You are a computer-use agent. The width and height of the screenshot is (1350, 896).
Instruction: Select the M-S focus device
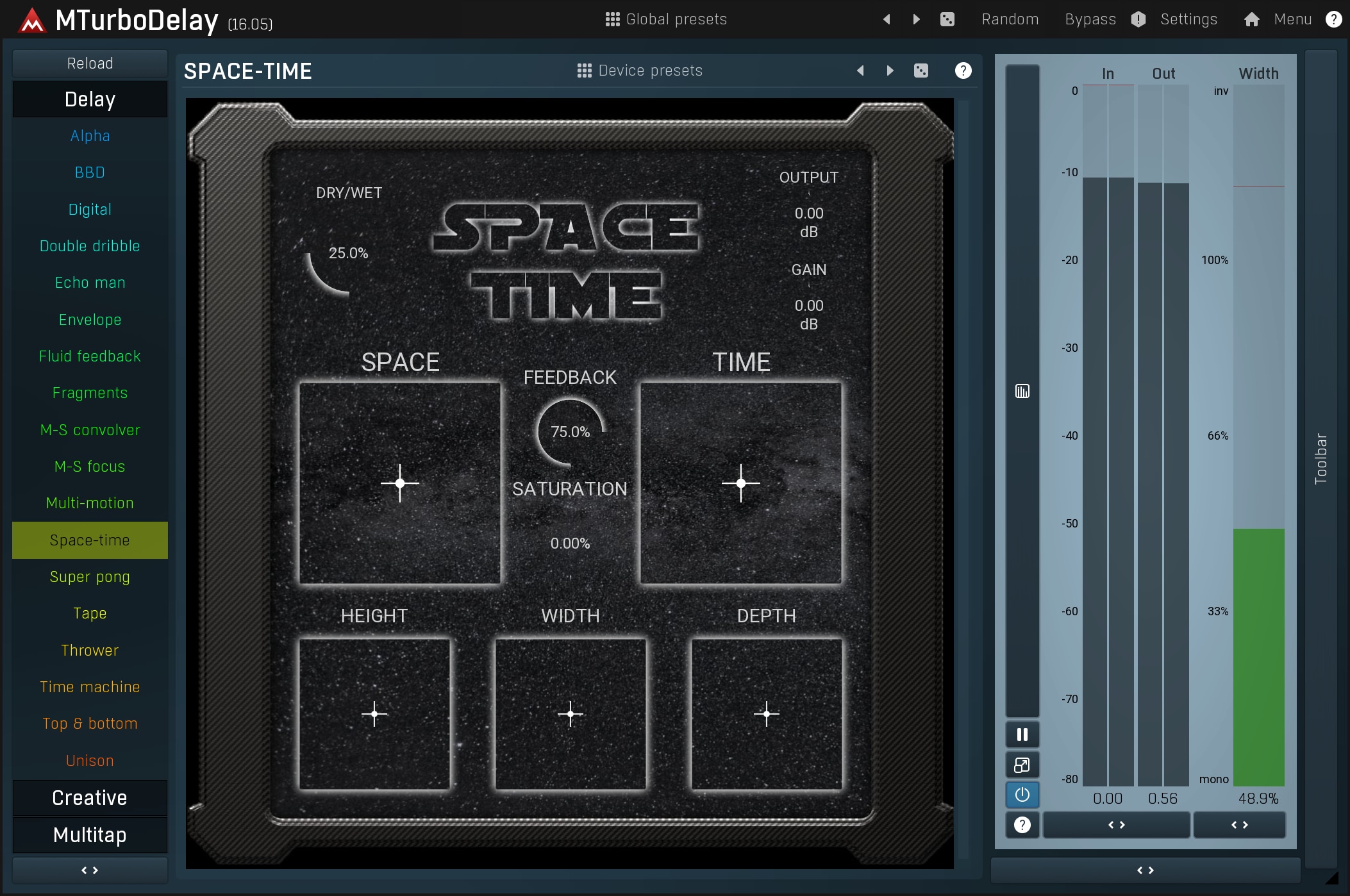90,467
